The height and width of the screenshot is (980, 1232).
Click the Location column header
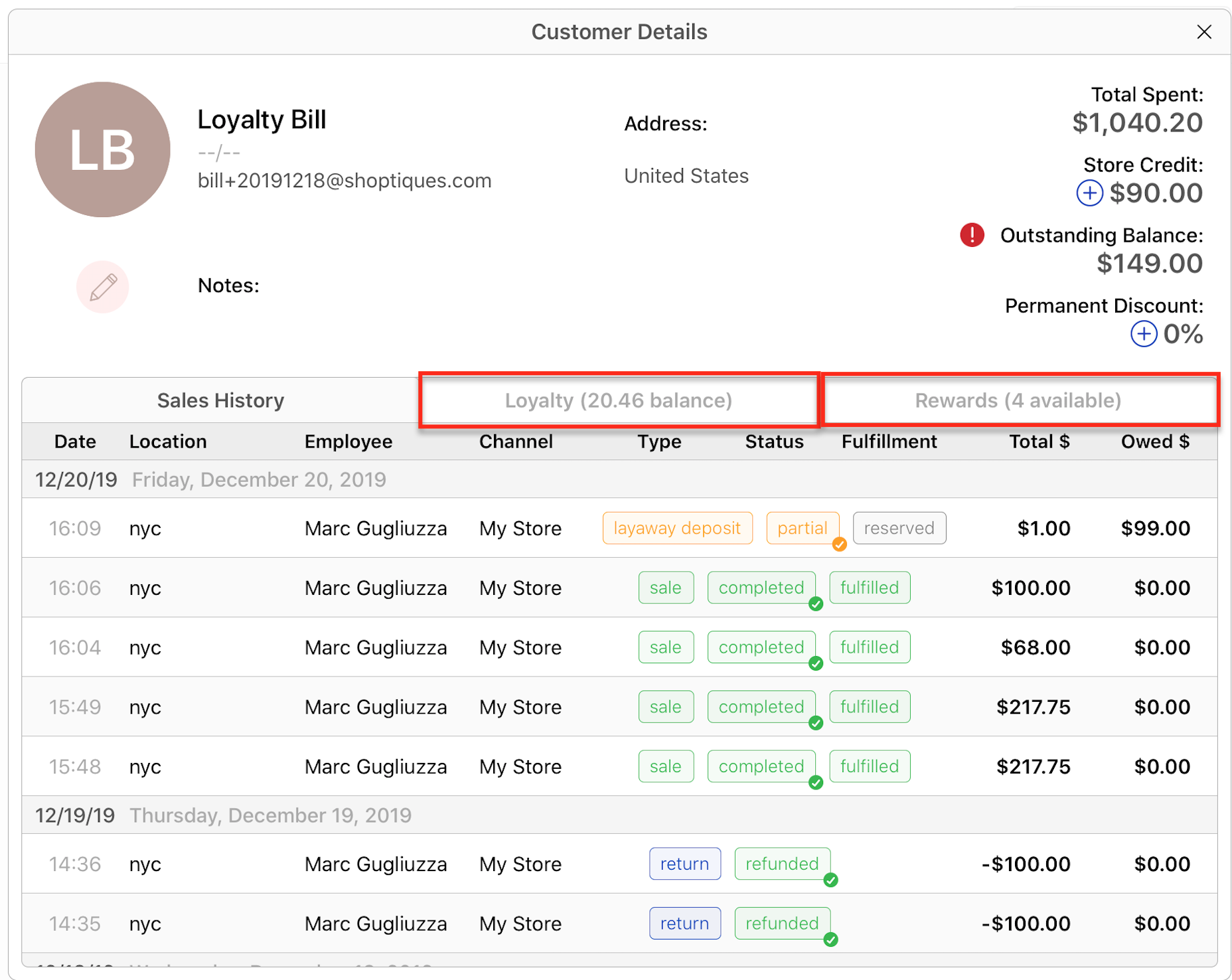[168, 442]
